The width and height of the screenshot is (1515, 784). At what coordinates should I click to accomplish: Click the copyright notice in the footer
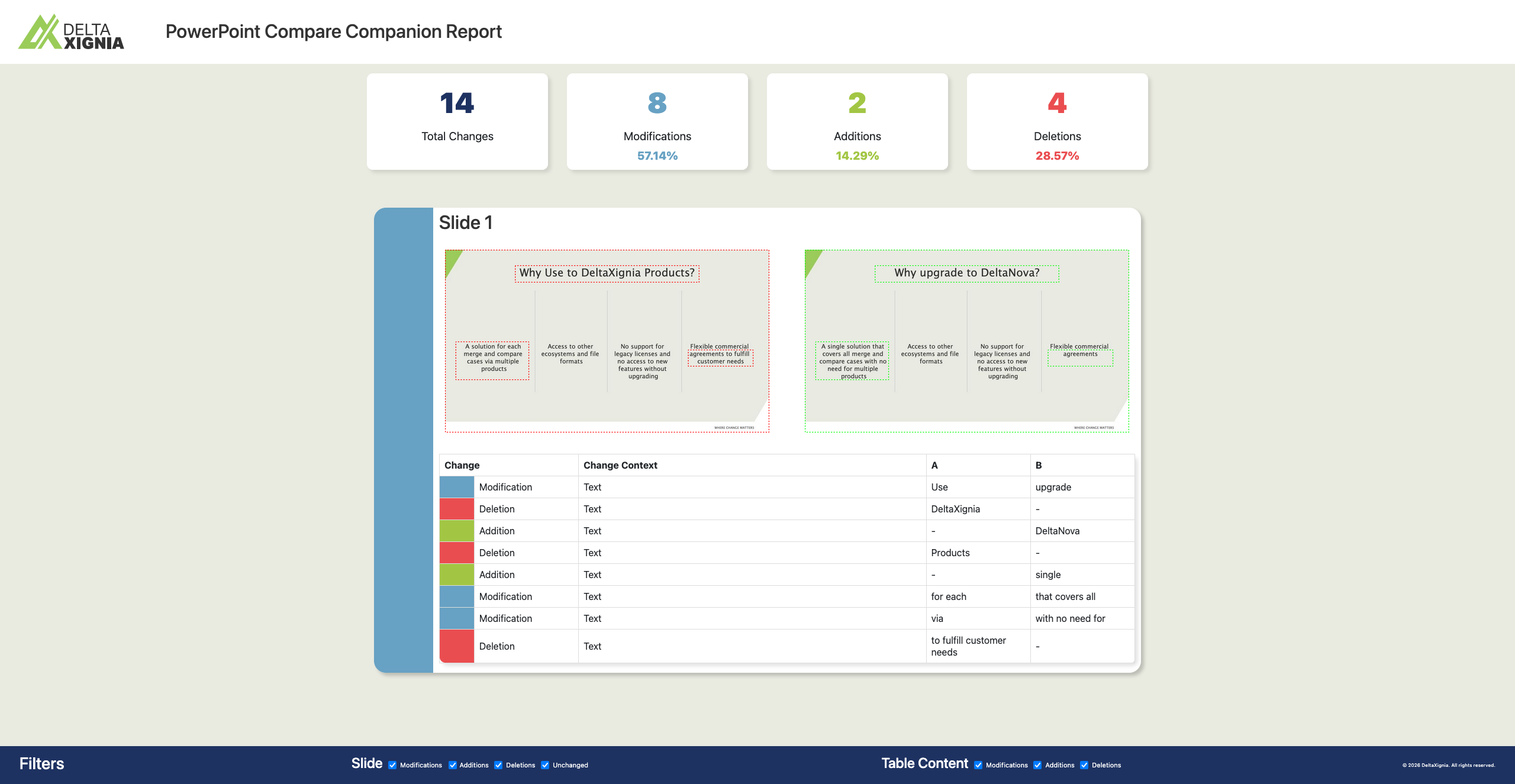tap(1448, 765)
